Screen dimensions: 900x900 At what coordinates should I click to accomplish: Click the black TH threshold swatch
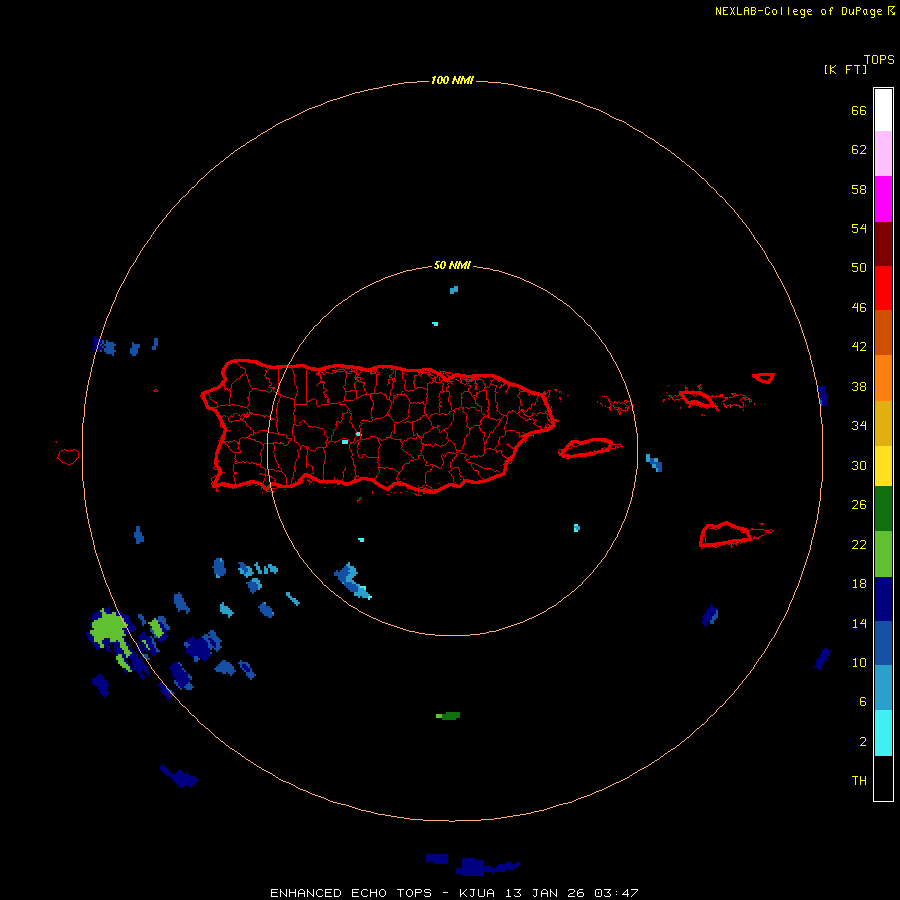(x=883, y=778)
